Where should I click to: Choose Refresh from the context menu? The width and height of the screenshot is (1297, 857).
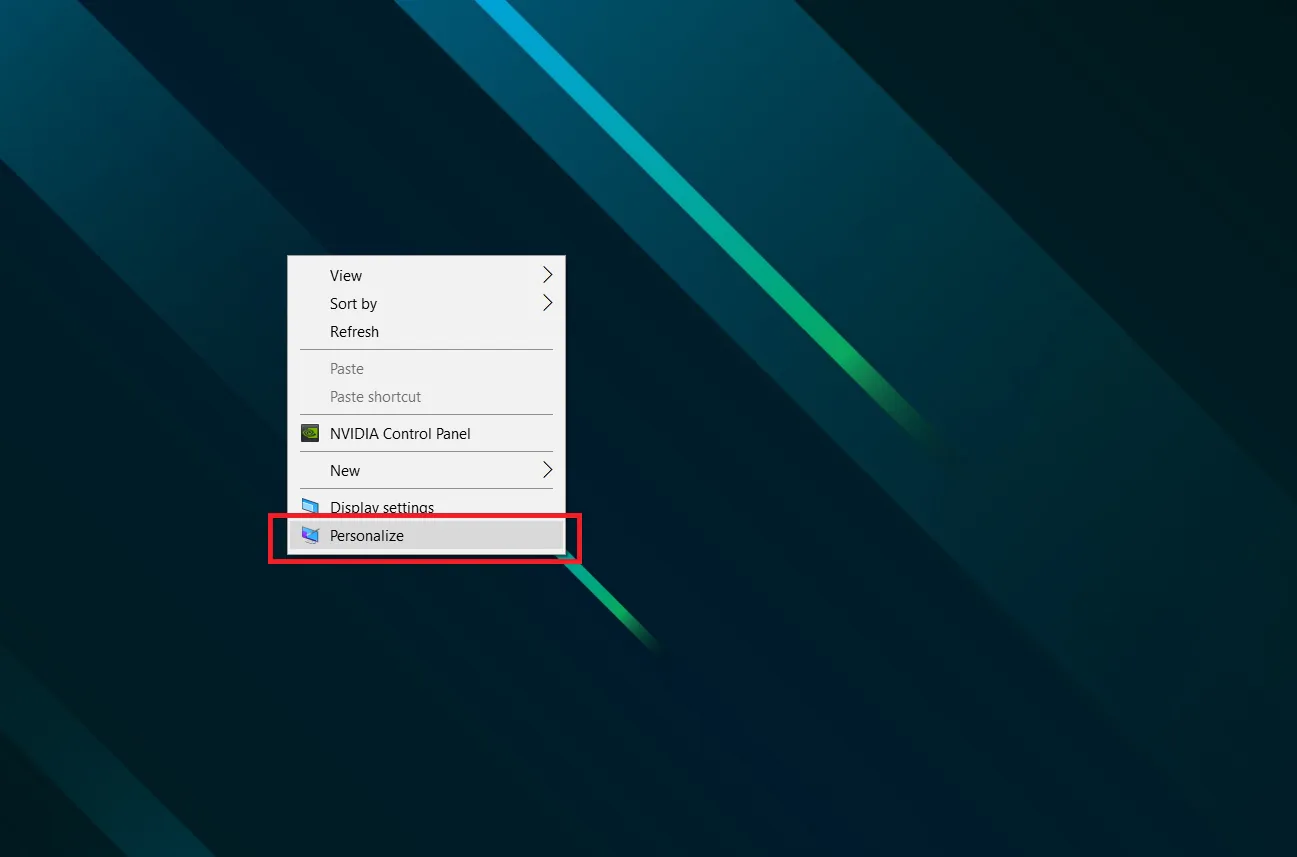(x=426, y=331)
